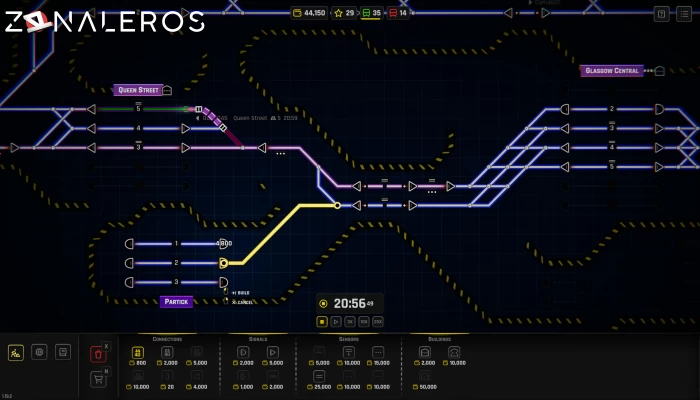
Task: Set game speed to 3x
Action: tap(350, 321)
